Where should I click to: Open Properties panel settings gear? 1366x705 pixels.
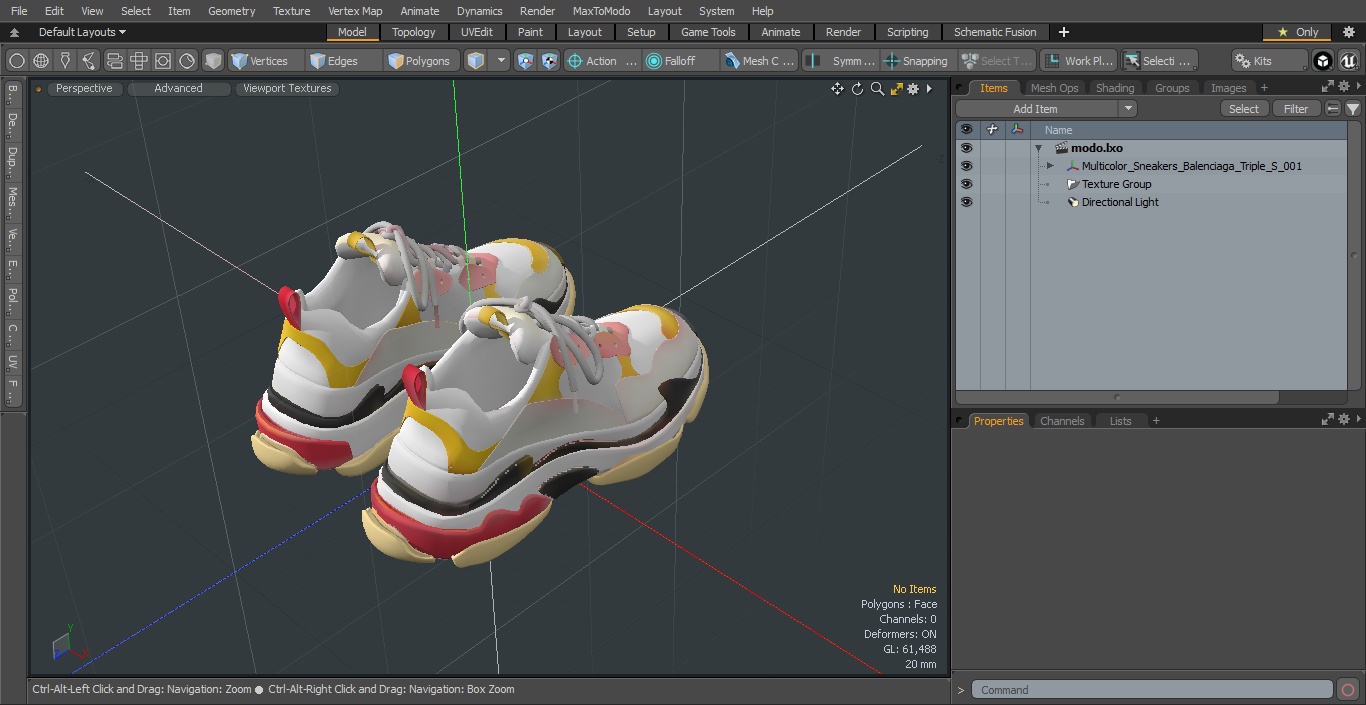pyautogui.click(x=1343, y=420)
